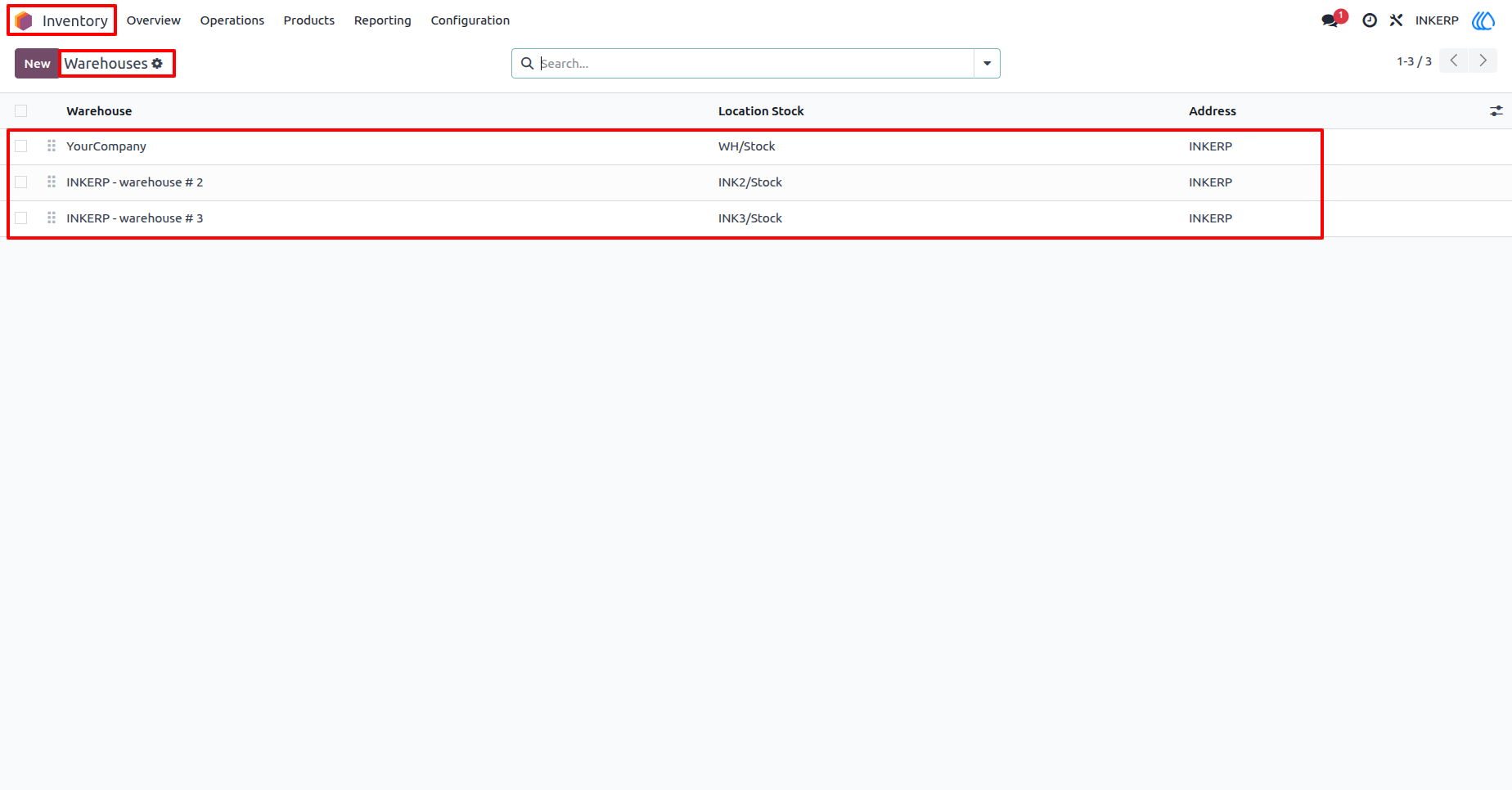
Task: Open optional columns adjust icon
Action: [1496, 111]
